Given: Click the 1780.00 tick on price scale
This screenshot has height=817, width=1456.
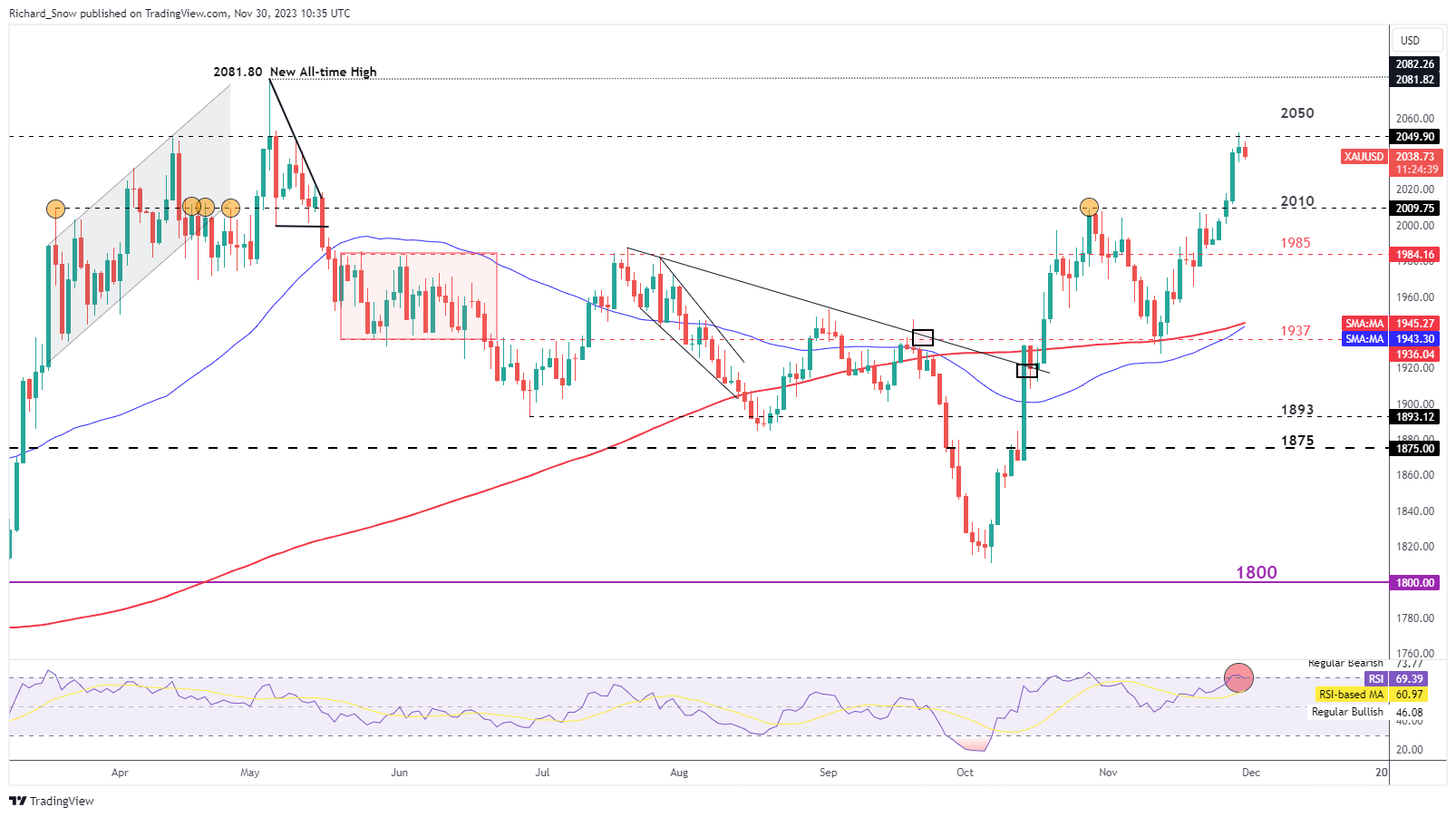Looking at the screenshot, I should pyautogui.click(x=1415, y=618).
